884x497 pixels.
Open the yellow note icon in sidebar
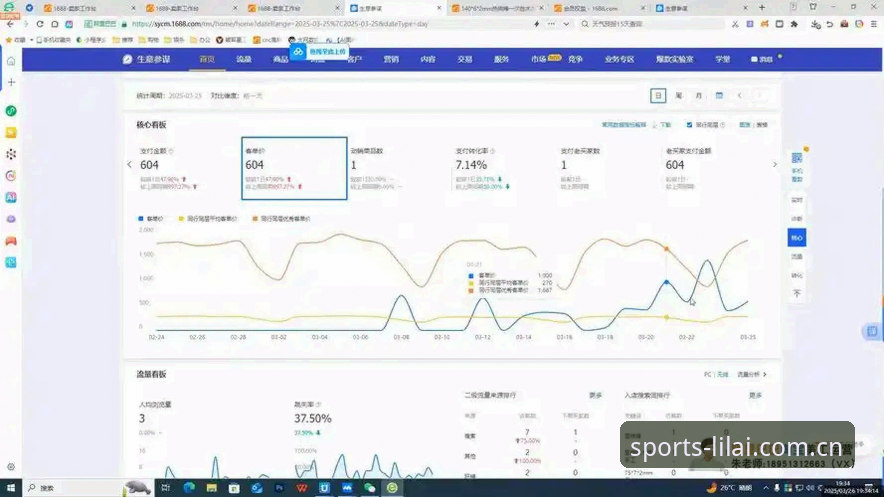coord(11,132)
